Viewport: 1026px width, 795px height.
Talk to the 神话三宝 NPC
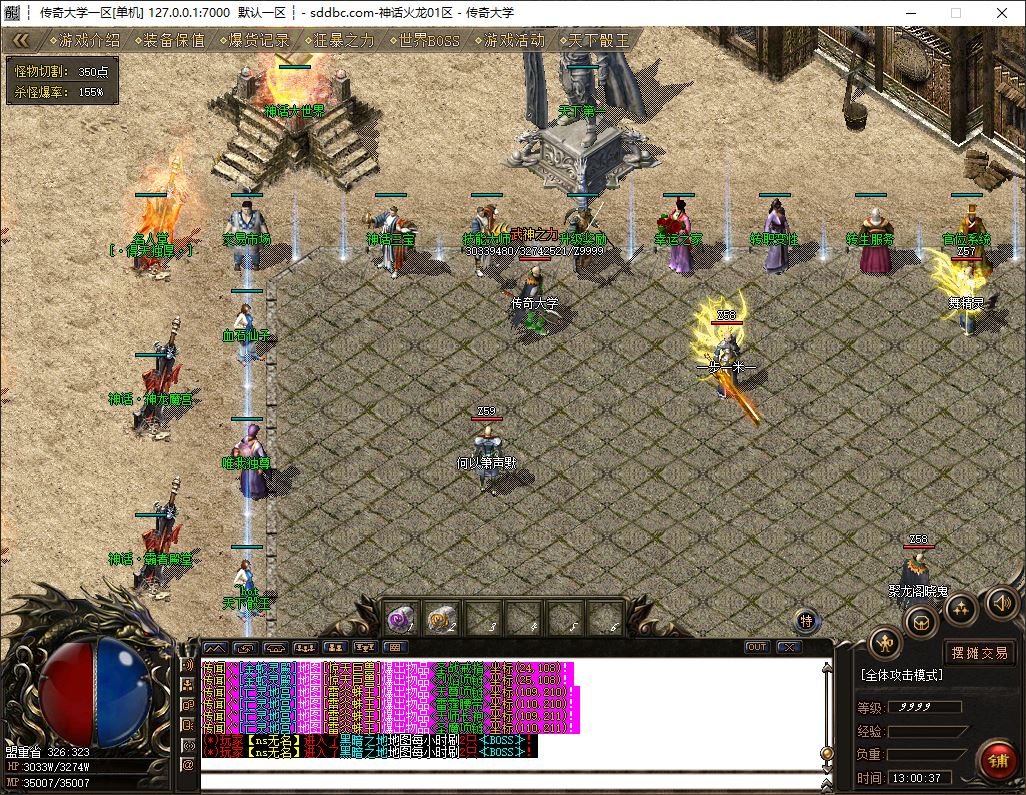pyautogui.click(x=391, y=239)
